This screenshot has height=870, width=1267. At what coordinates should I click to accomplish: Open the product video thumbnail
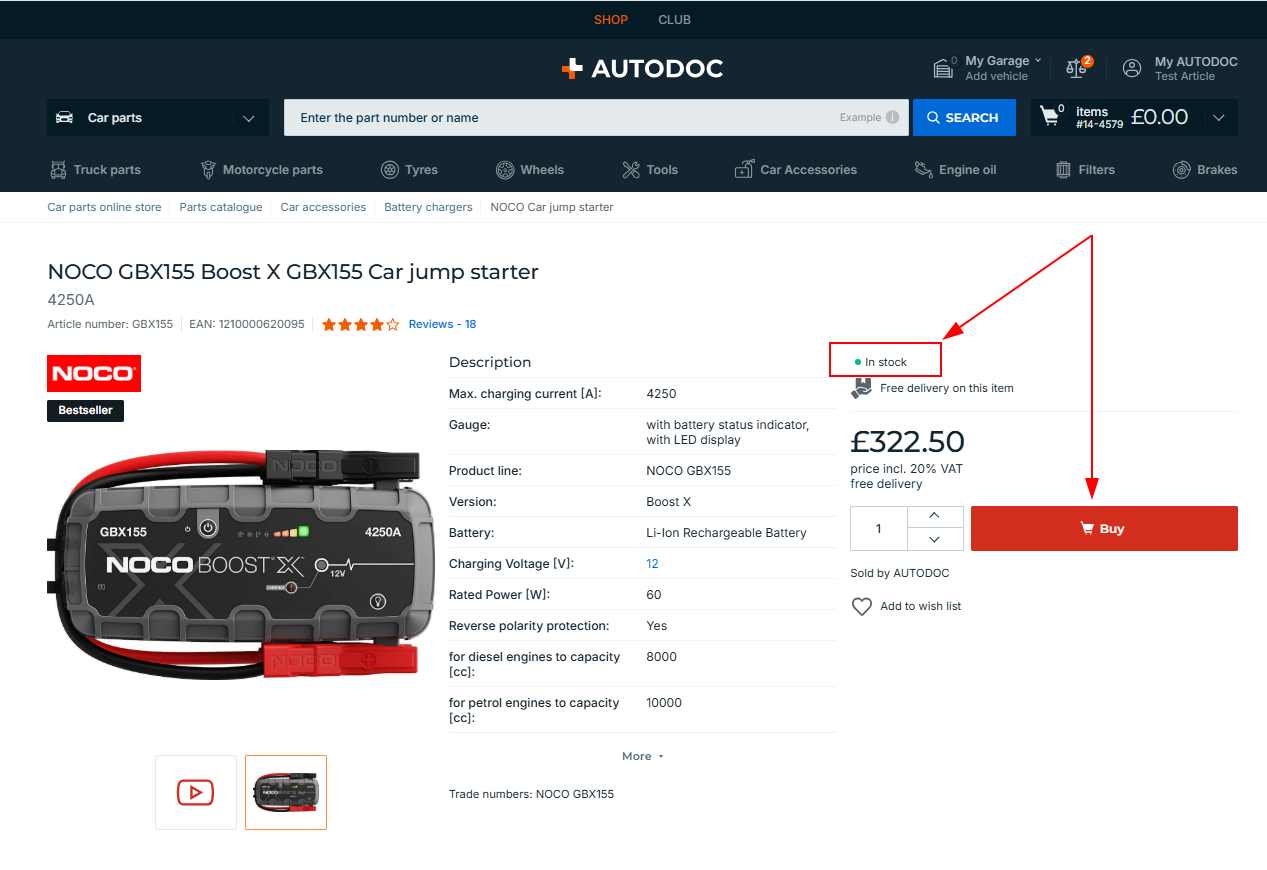(196, 792)
